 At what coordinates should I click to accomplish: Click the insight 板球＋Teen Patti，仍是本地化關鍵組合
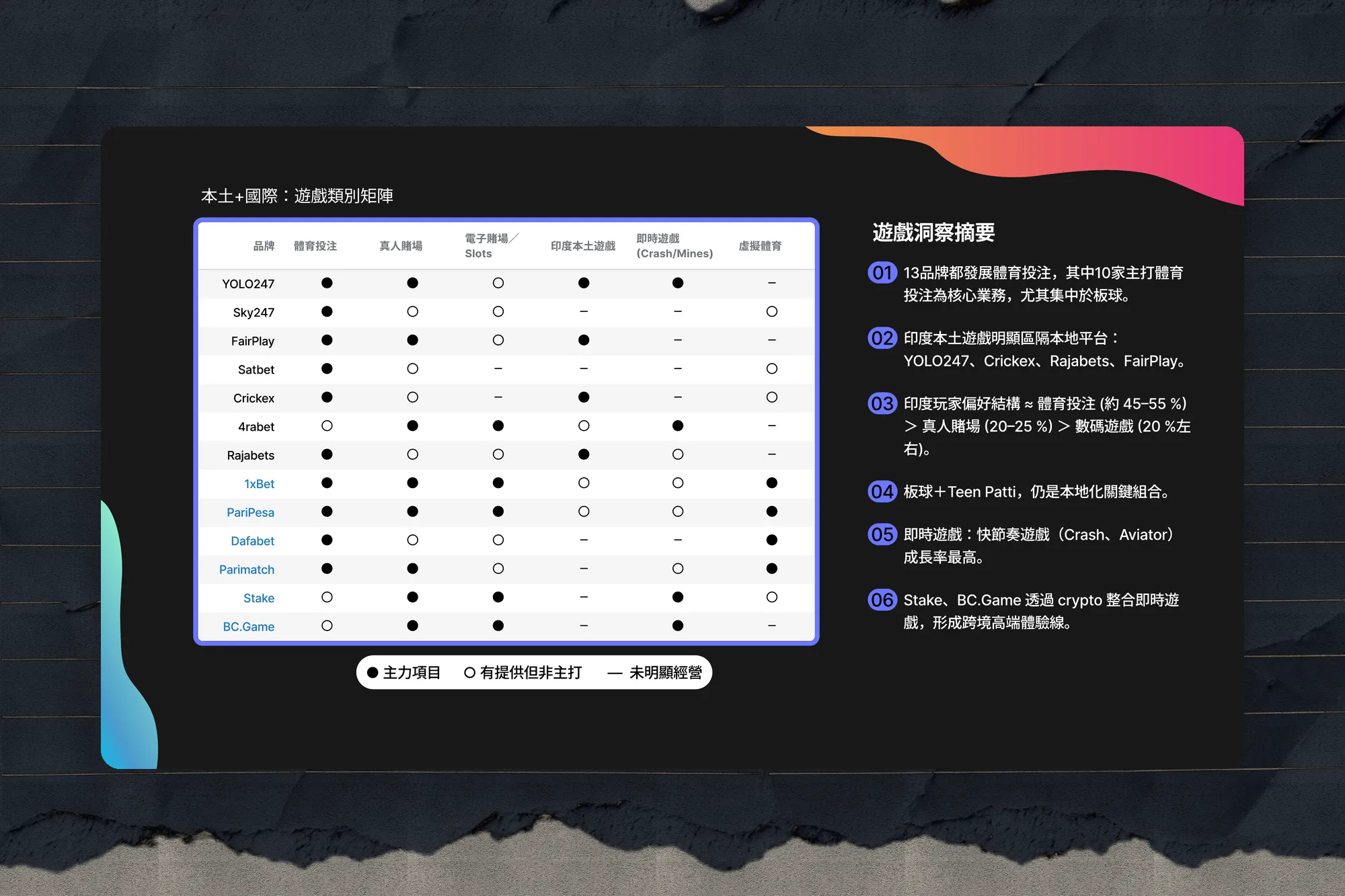coord(1038,492)
